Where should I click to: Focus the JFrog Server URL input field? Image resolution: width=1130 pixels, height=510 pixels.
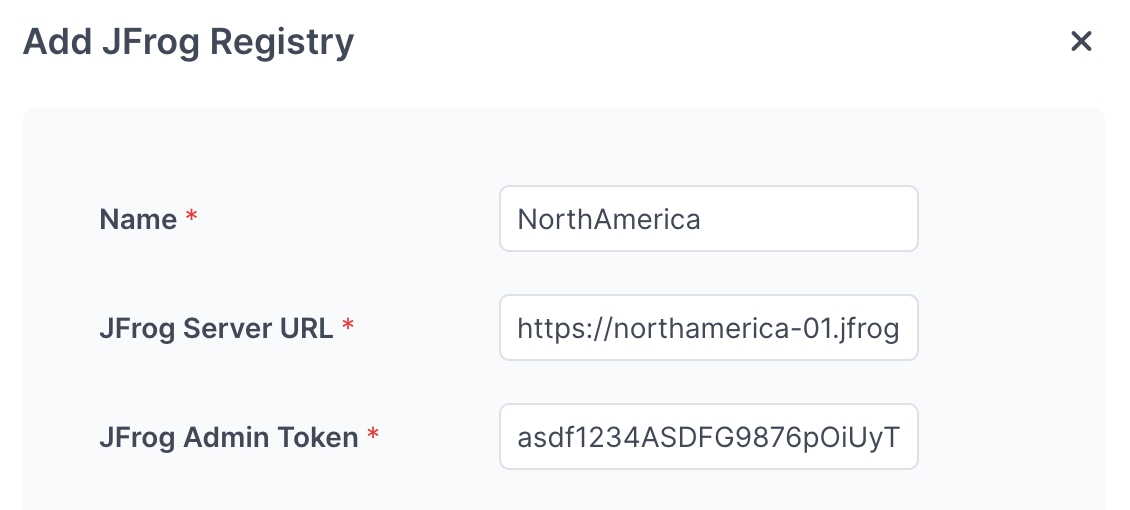point(708,328)
